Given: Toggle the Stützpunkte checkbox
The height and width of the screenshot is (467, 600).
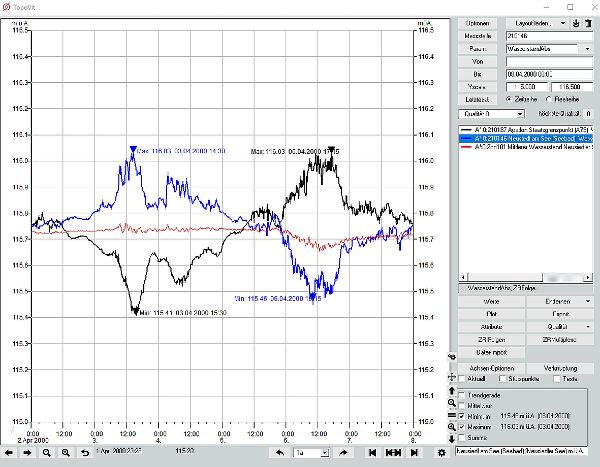Looking at the screenshot, I should click(x=502, y=379).
